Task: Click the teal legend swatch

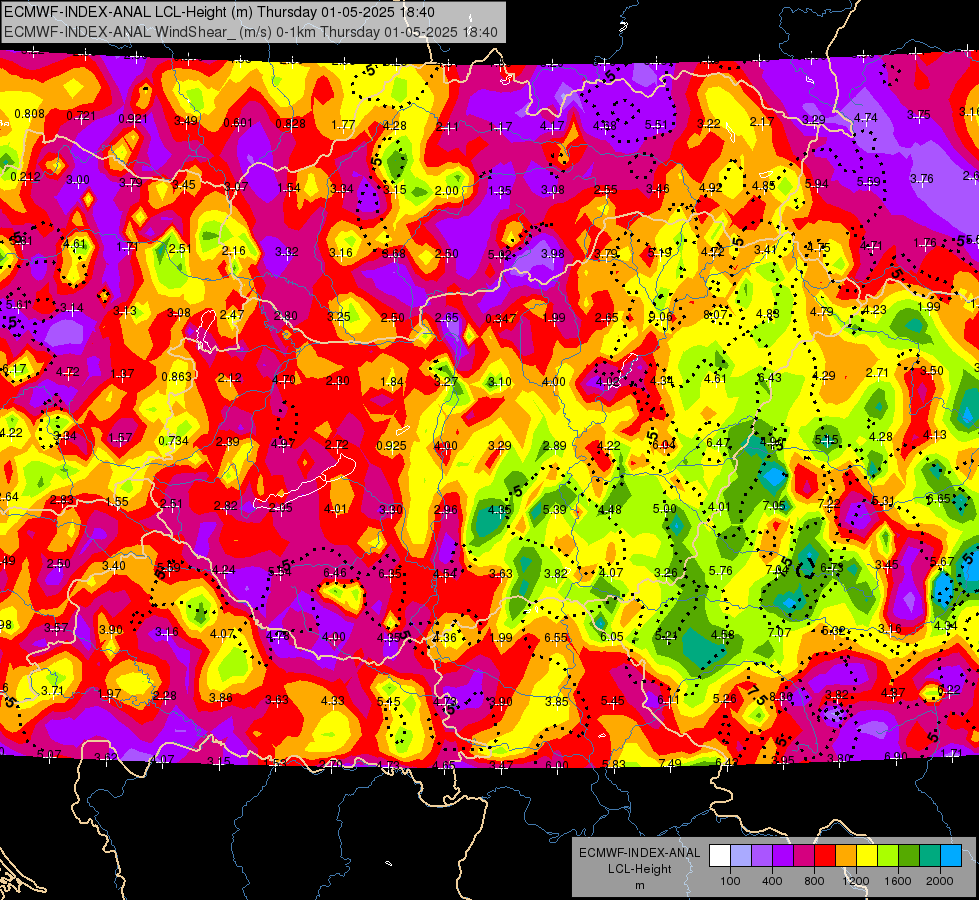Action: pos(929,856)
